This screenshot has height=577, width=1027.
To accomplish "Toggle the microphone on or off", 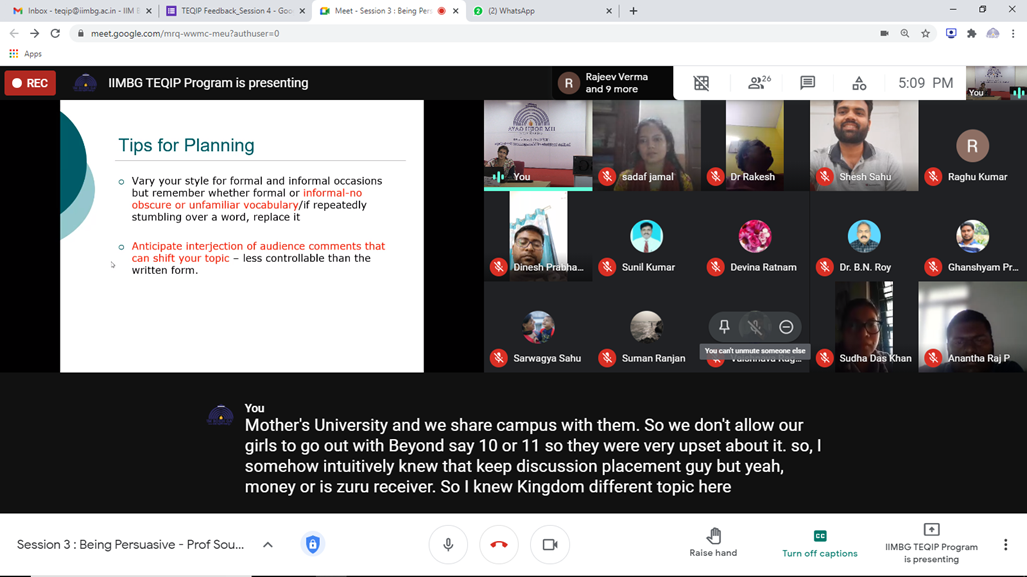I will pyautogui.click(x=448, y=544).
